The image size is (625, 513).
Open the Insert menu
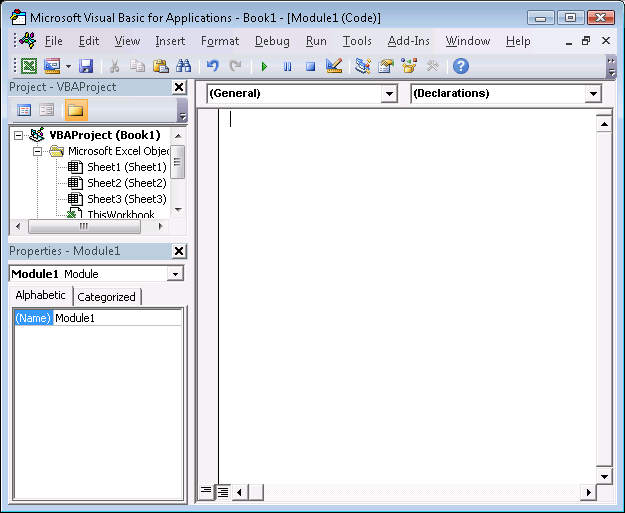tap(170, 41)
